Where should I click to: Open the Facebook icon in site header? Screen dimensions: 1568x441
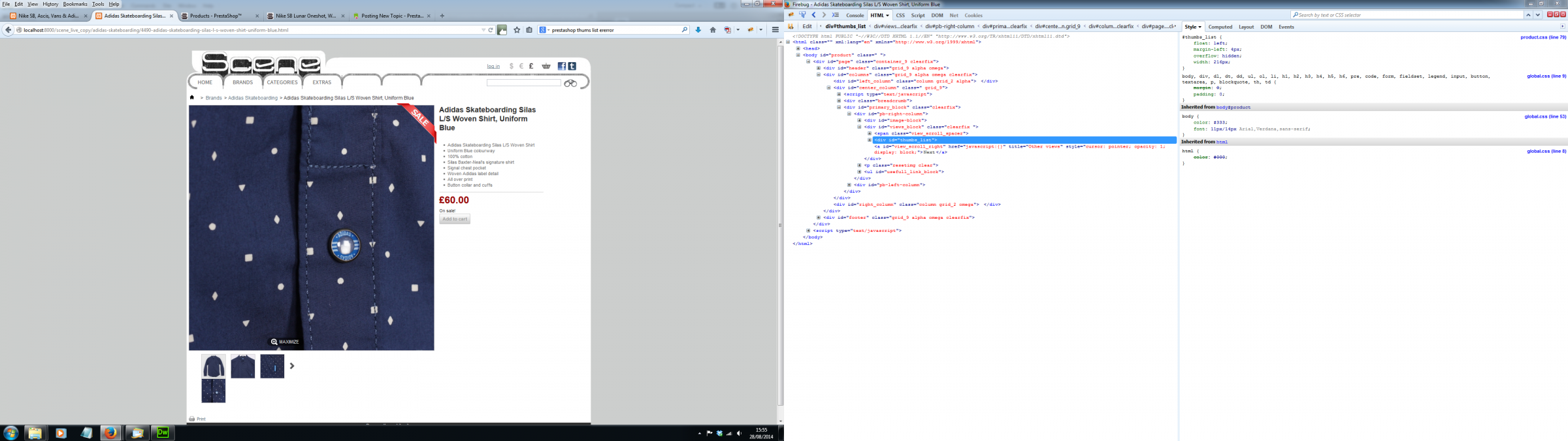coord(562,66)
